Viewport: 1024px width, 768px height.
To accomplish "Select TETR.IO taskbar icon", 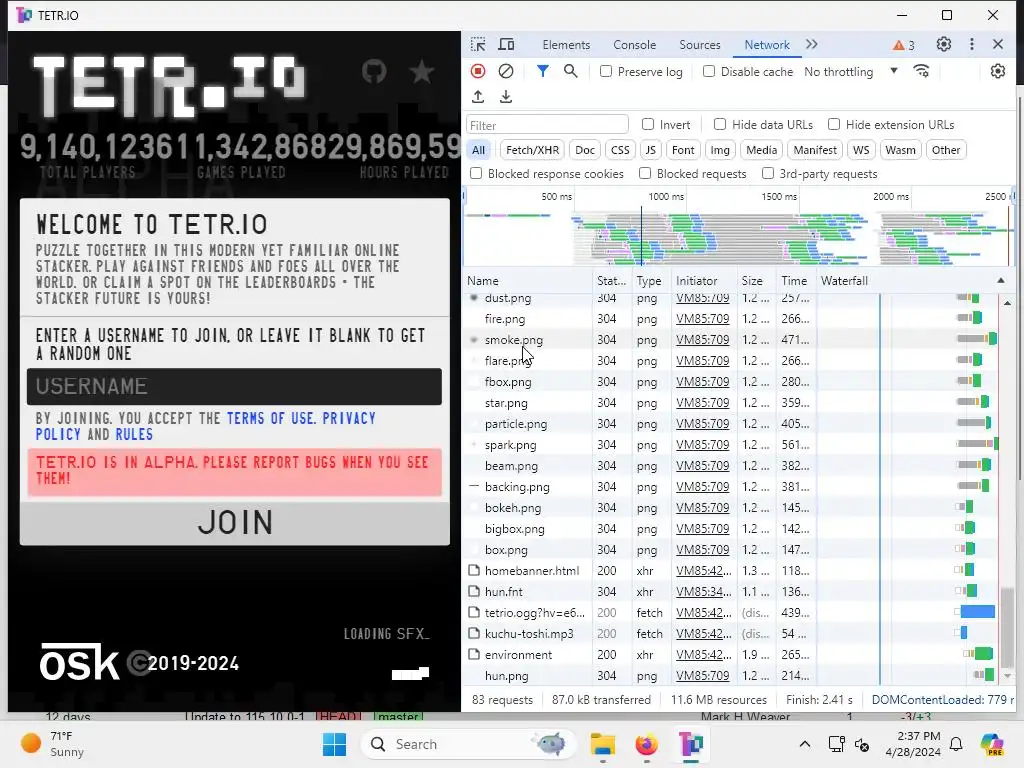I will click(x=690, y=744).
